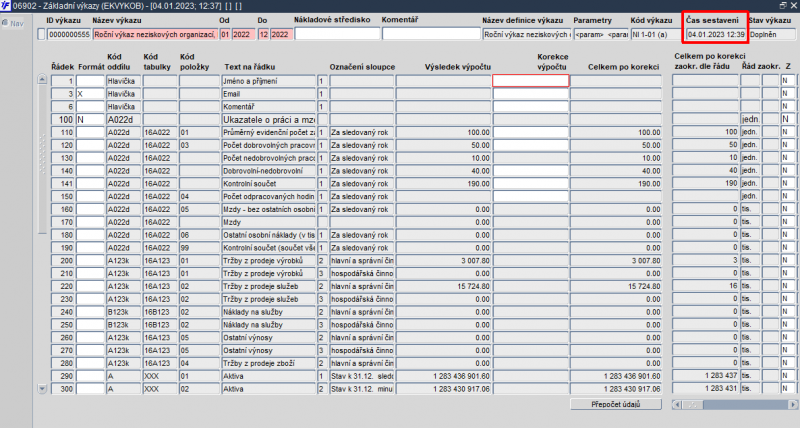Click the text cell Dobrovolní-nedobrovolní

coord(268,171)
